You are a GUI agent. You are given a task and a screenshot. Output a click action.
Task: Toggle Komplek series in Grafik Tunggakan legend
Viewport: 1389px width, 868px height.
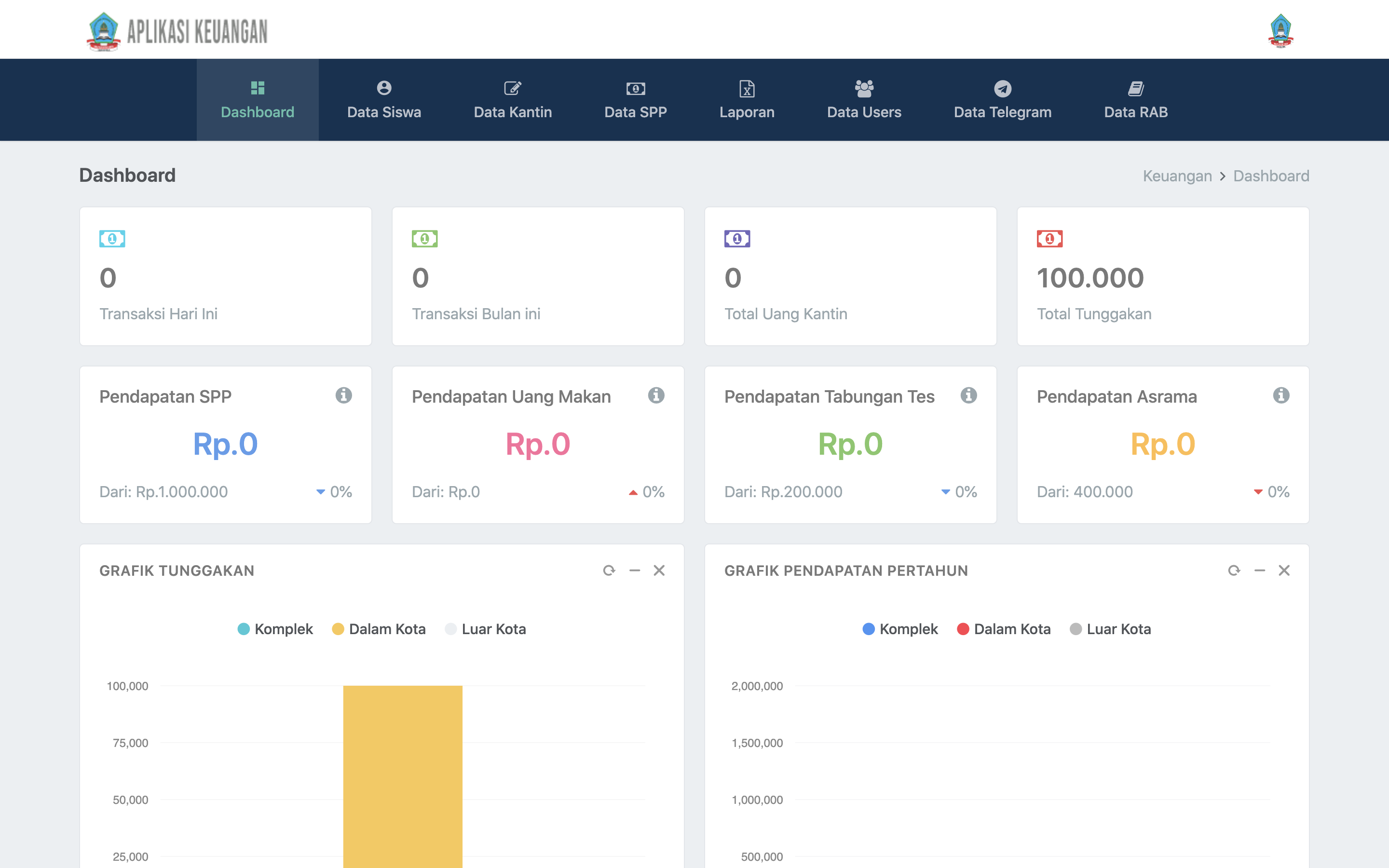(275, 629)
